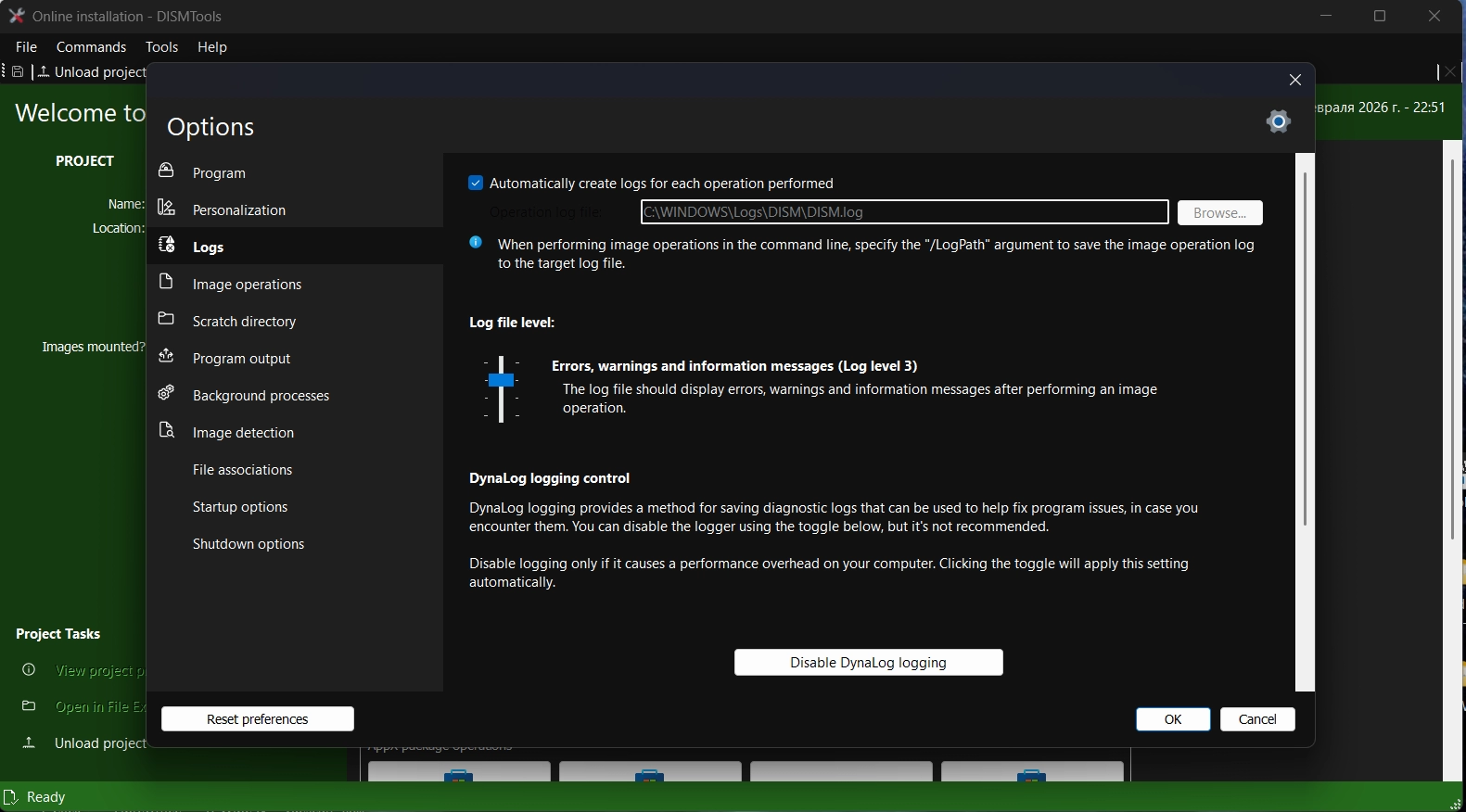The width and height of the screenshot is (1466, 812).
Task: Select the Scratch directory folder icon
Action: pyautogui.click(x=167, y=319)
